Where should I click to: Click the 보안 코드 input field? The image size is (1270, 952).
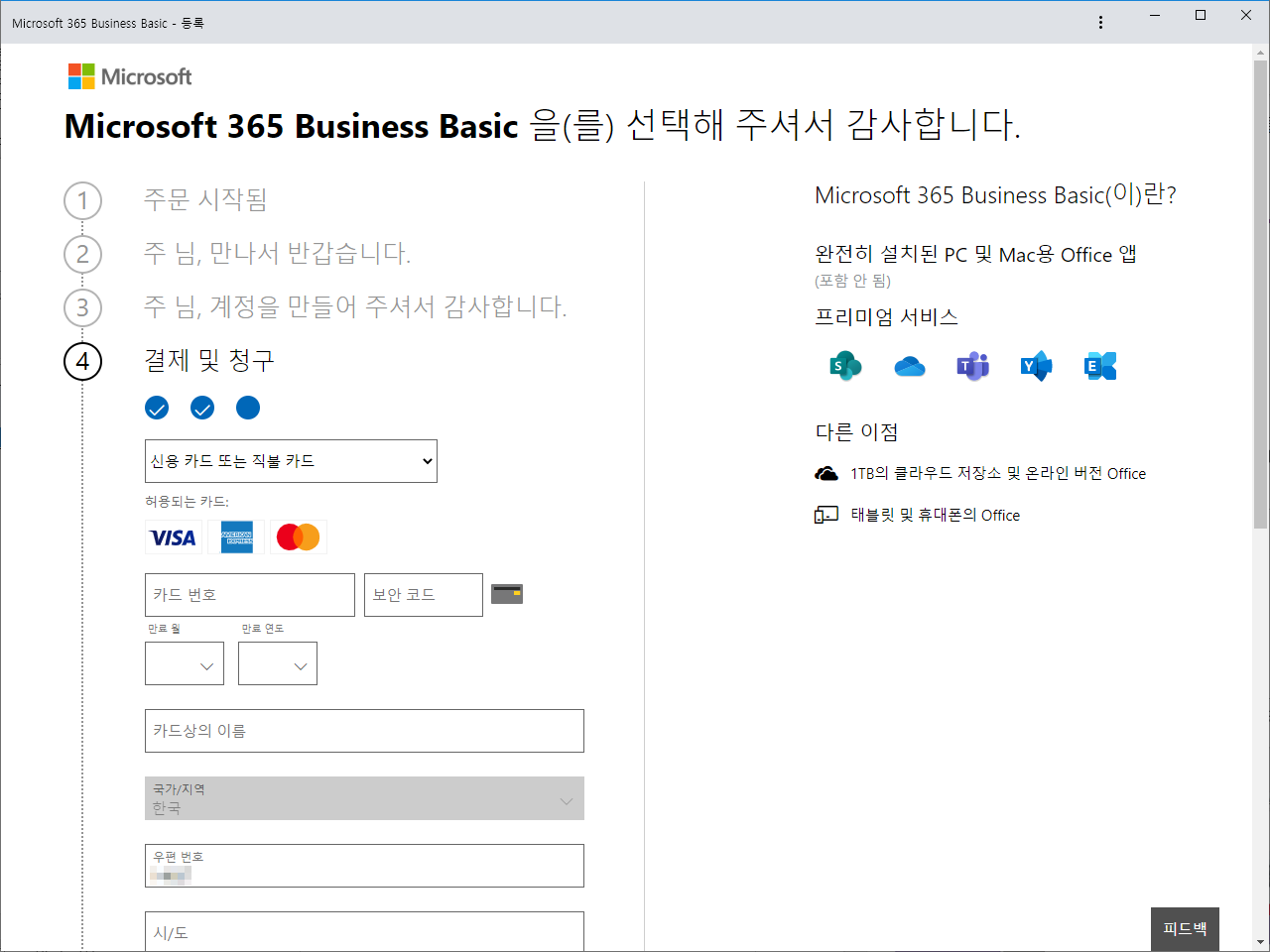pyautogui.click(x=424, y=595)
